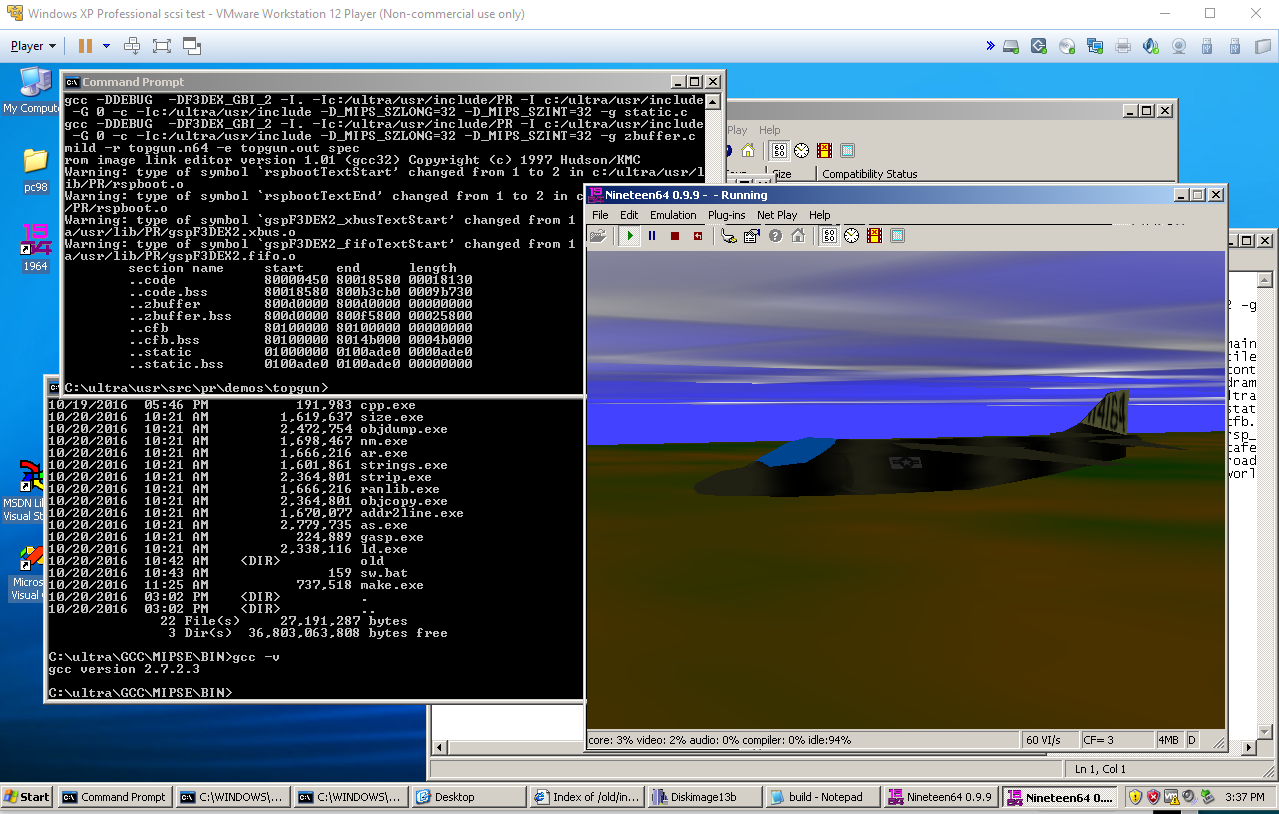Open Emulation menu in front Nineteen64 window
The width and height of the screenshot is (1279, 814).
(x=673, y=215)
